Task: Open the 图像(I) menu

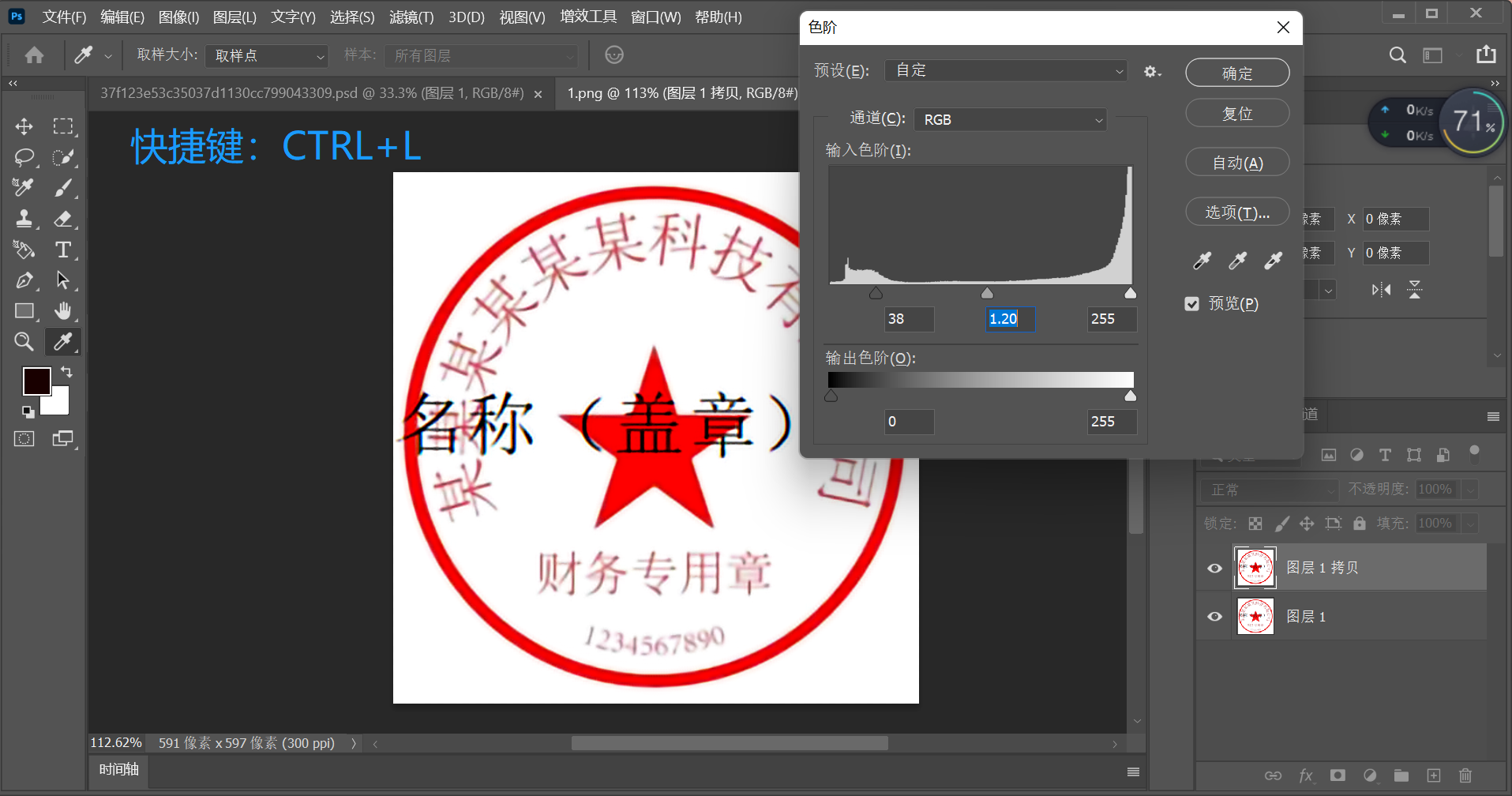Action: 178,17
